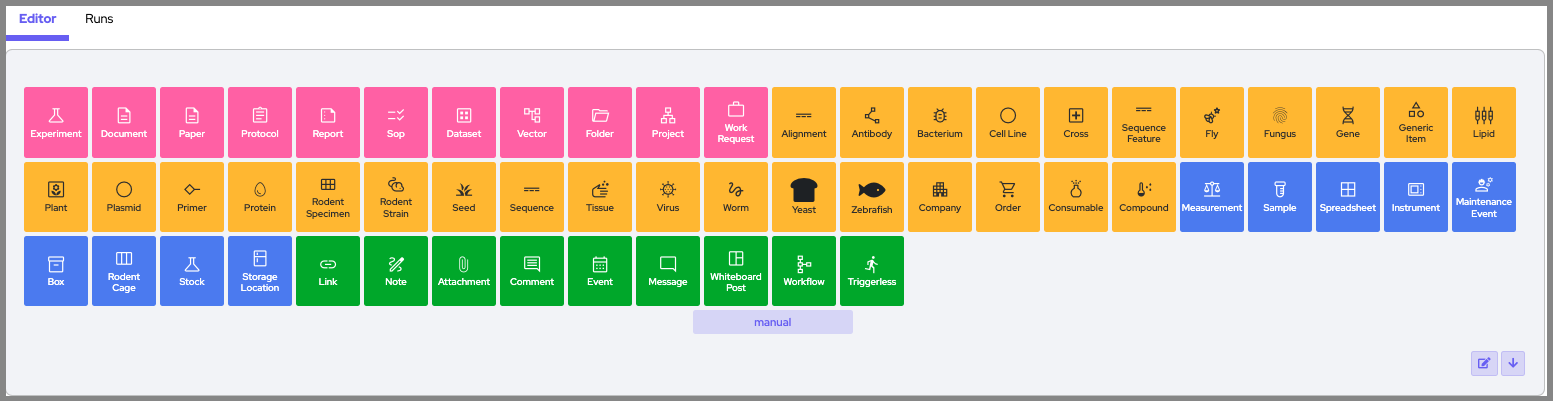
Task: Click the Measurement scales tile
Action: pyautogui.click(x=1212, y=197)
